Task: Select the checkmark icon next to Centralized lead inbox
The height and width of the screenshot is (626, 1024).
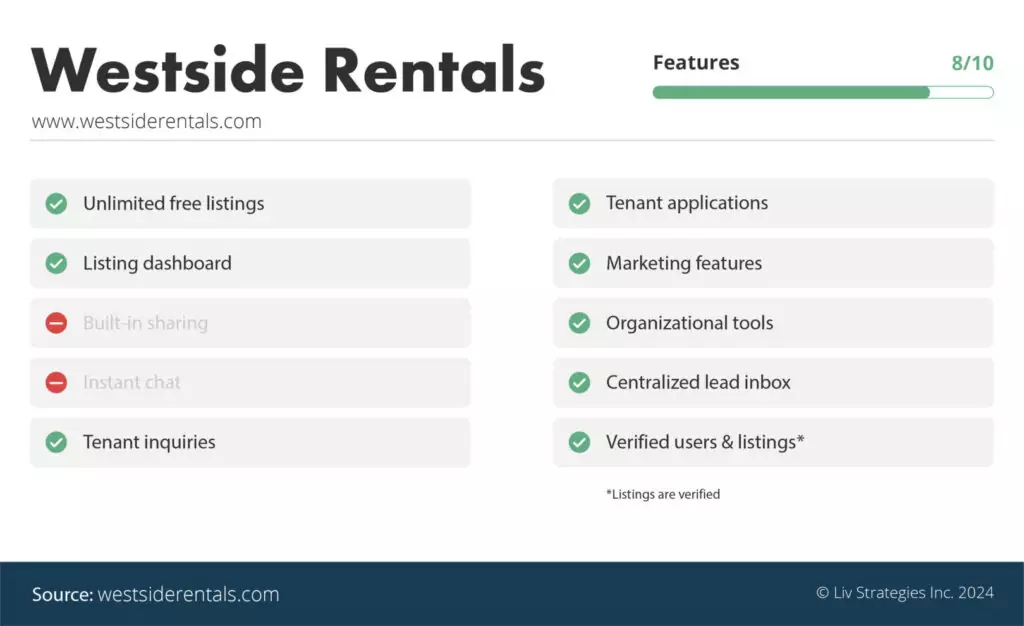Action: pos(579,382)
